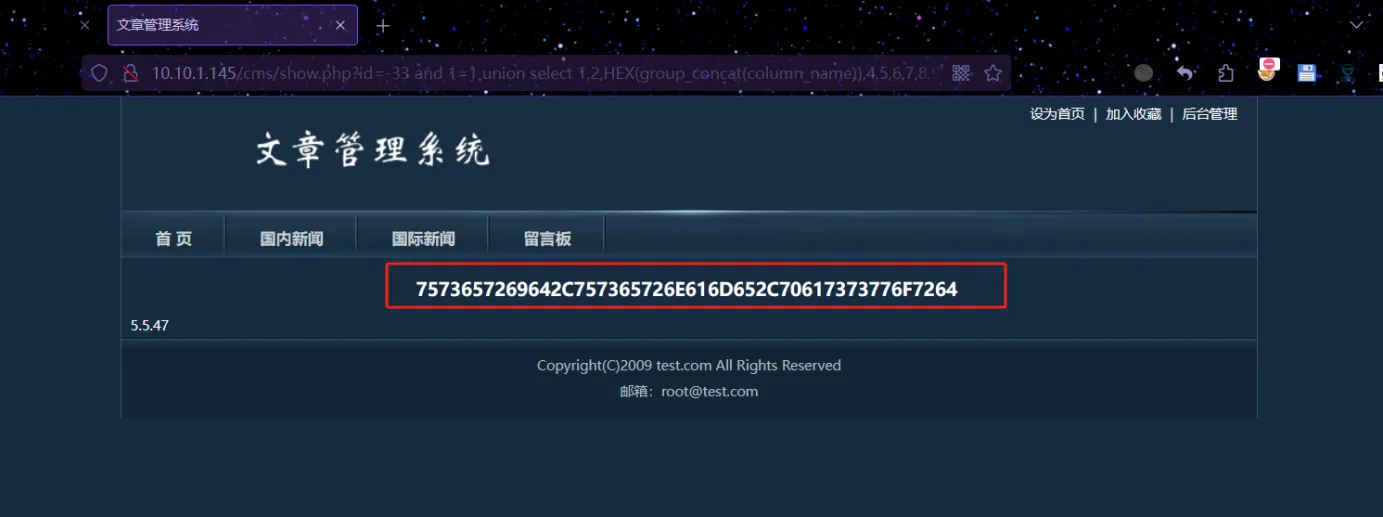Click the blue floppy disk extension icon
This screenshot has width=1383, height=517.
(x=1306, y=73)
